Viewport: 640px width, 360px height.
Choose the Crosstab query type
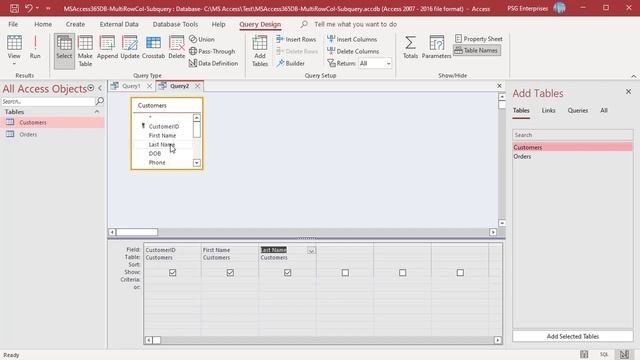153,47
